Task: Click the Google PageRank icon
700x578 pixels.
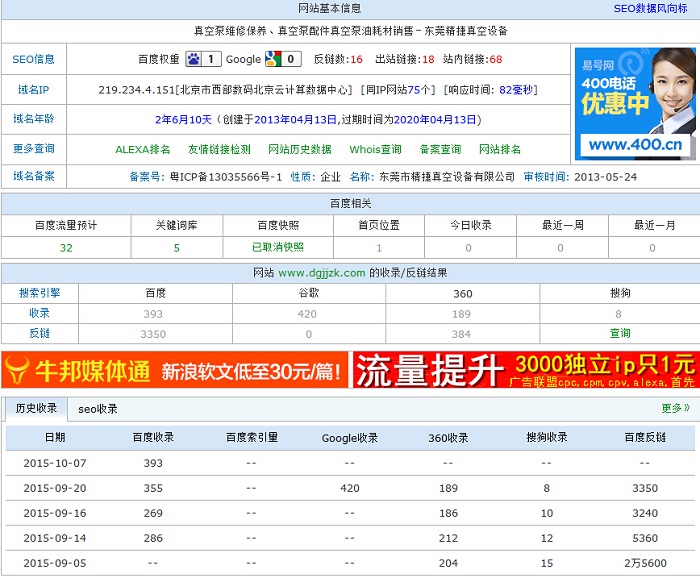Action: [x=272, y=59]
